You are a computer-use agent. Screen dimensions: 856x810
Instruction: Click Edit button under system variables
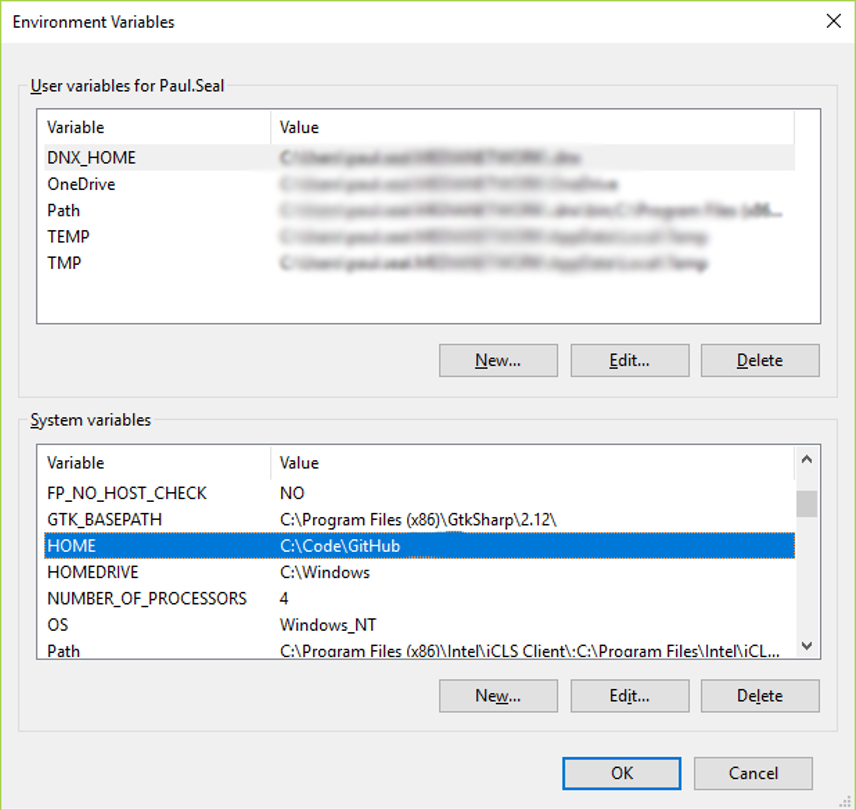629,695
